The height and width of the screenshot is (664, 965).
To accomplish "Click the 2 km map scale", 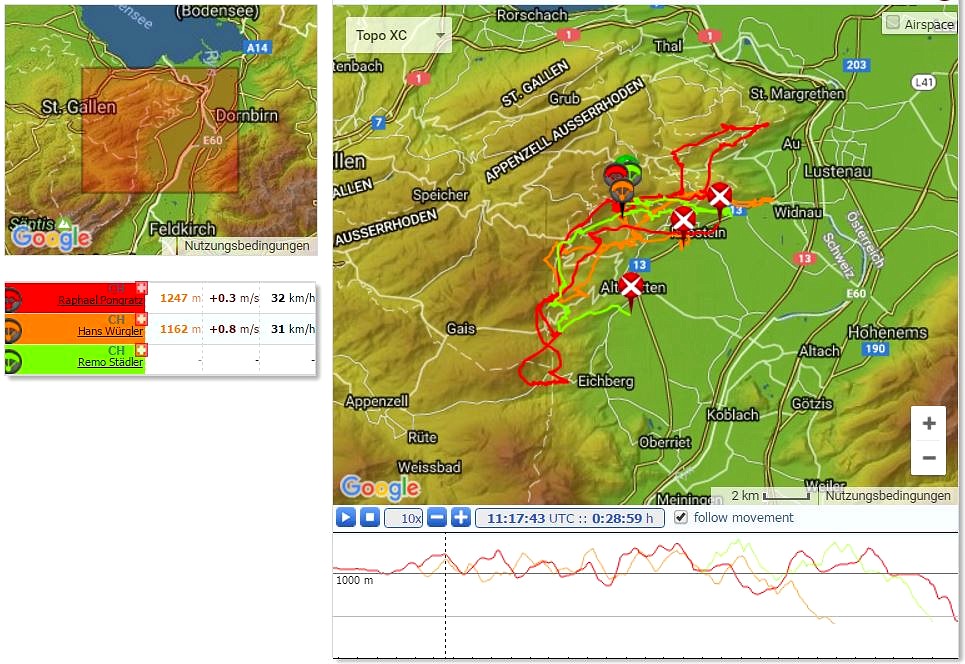I will pyautogui.click(x=770, y=495).
